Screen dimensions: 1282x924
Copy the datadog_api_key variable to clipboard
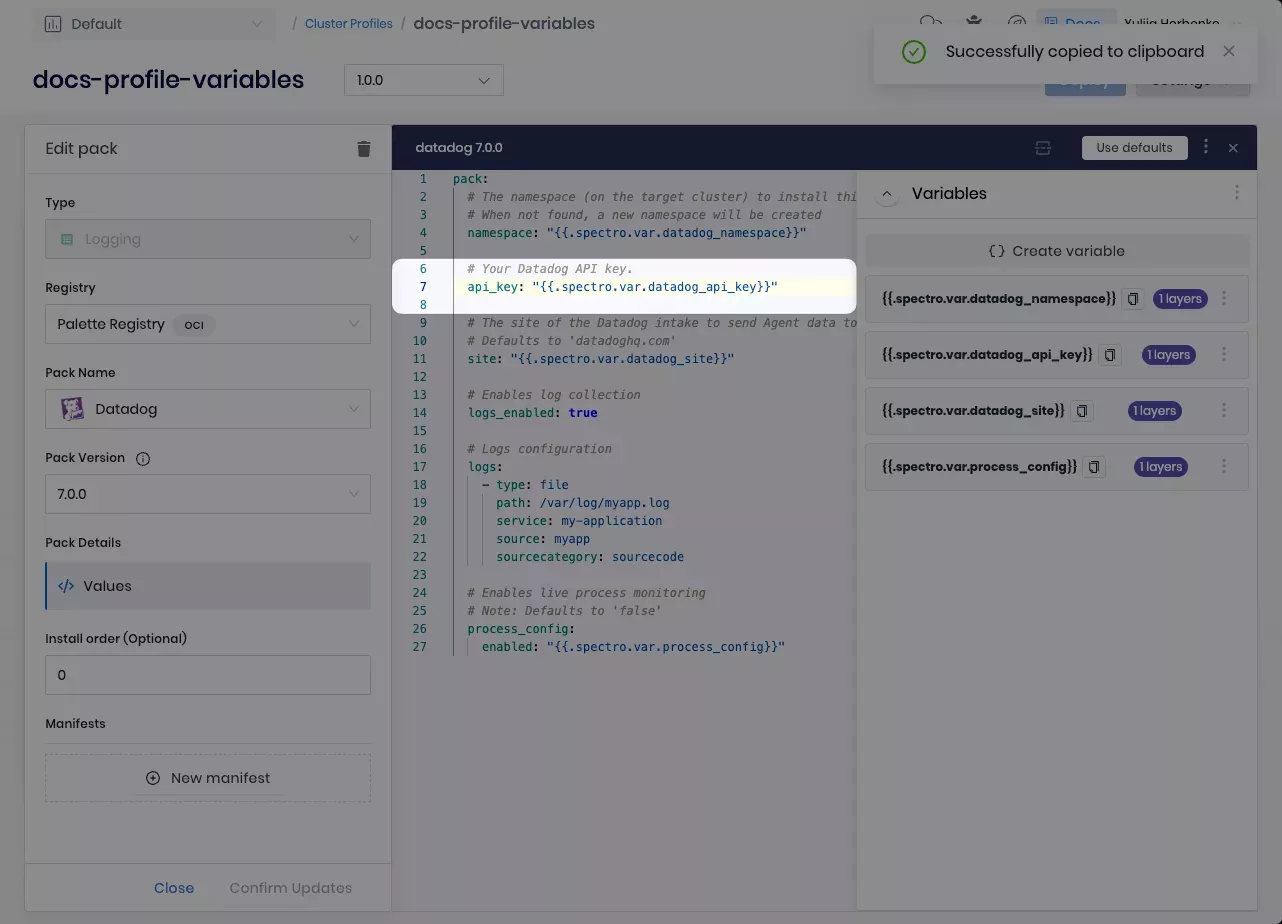pyautogui.click(x=1110, y=355)
